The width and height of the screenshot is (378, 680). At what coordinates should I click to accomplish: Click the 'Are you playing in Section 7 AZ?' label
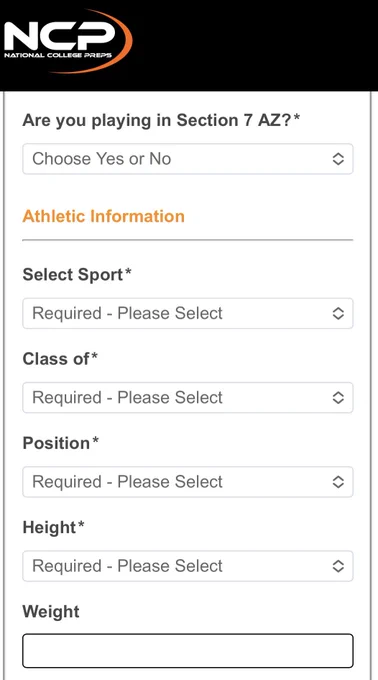tap(161, 120)
